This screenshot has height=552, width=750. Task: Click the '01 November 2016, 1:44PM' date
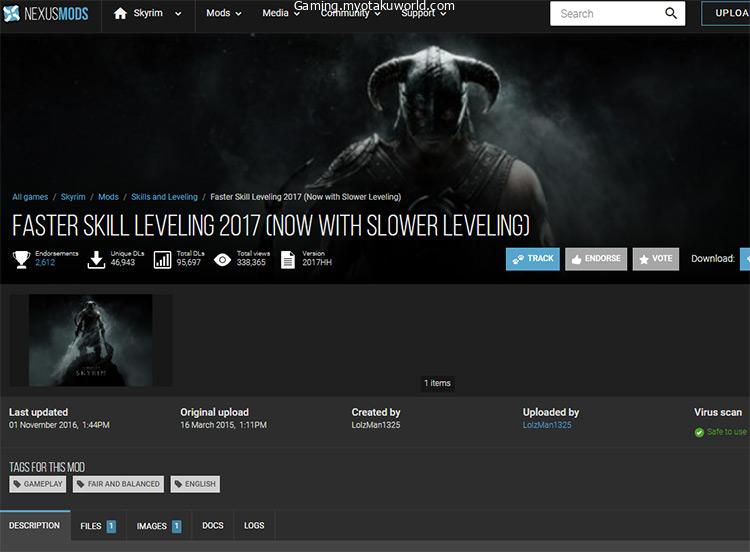[x=59, y=425]
